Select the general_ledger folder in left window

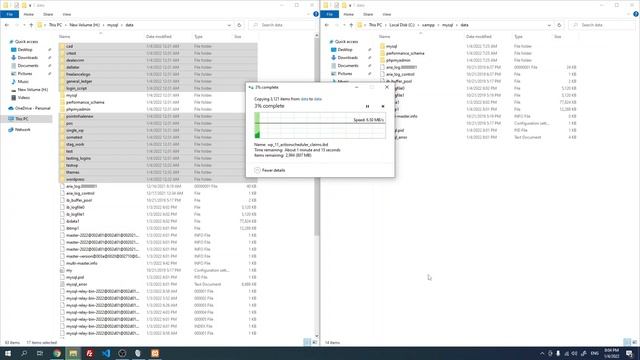click(x=79, y=81)
